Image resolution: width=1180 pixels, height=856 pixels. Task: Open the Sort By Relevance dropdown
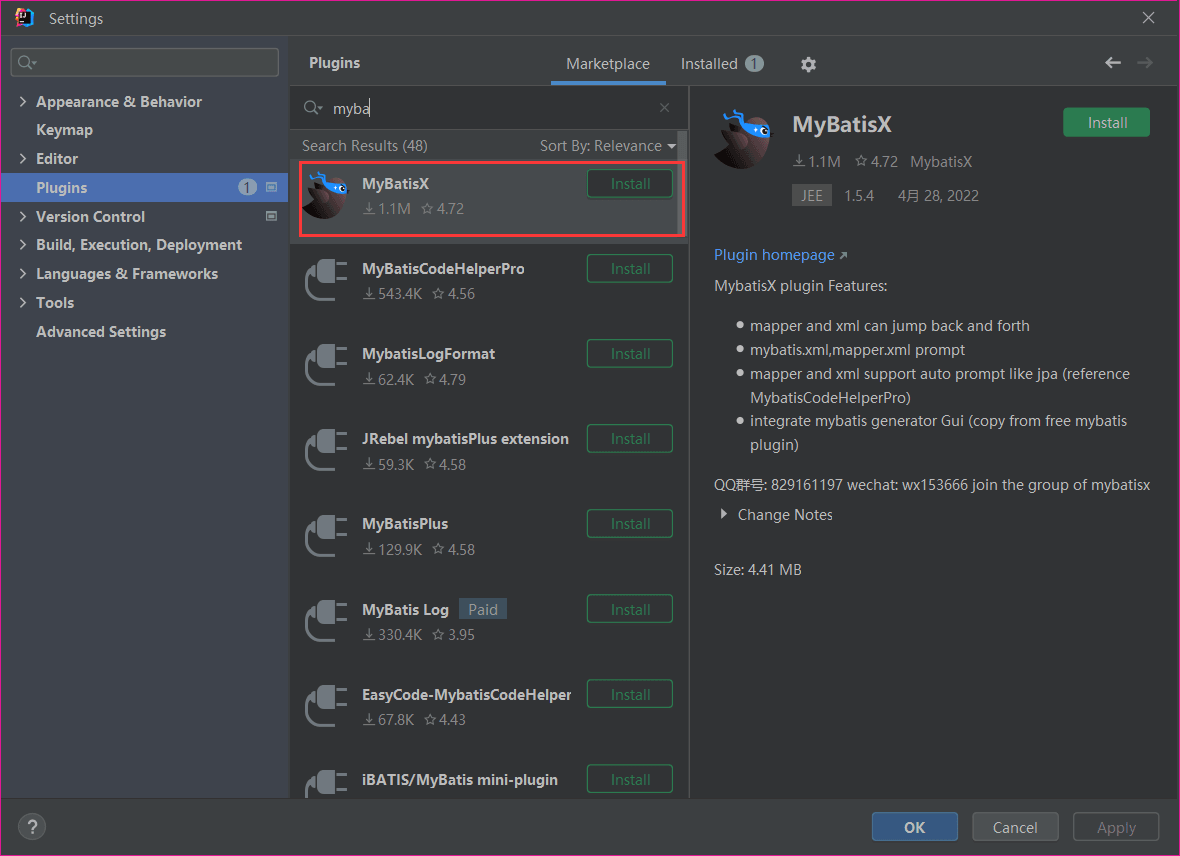(607, 146)
